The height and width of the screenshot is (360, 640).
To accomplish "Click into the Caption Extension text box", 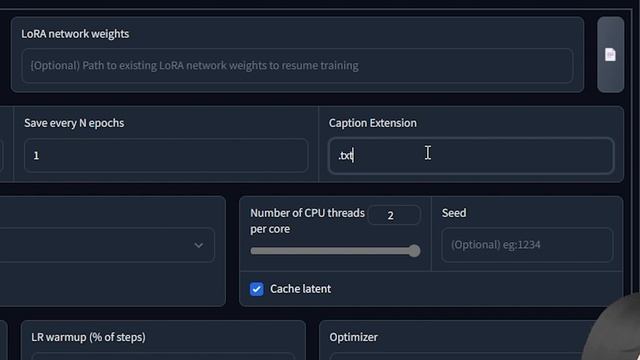I will tap(471, 156).
